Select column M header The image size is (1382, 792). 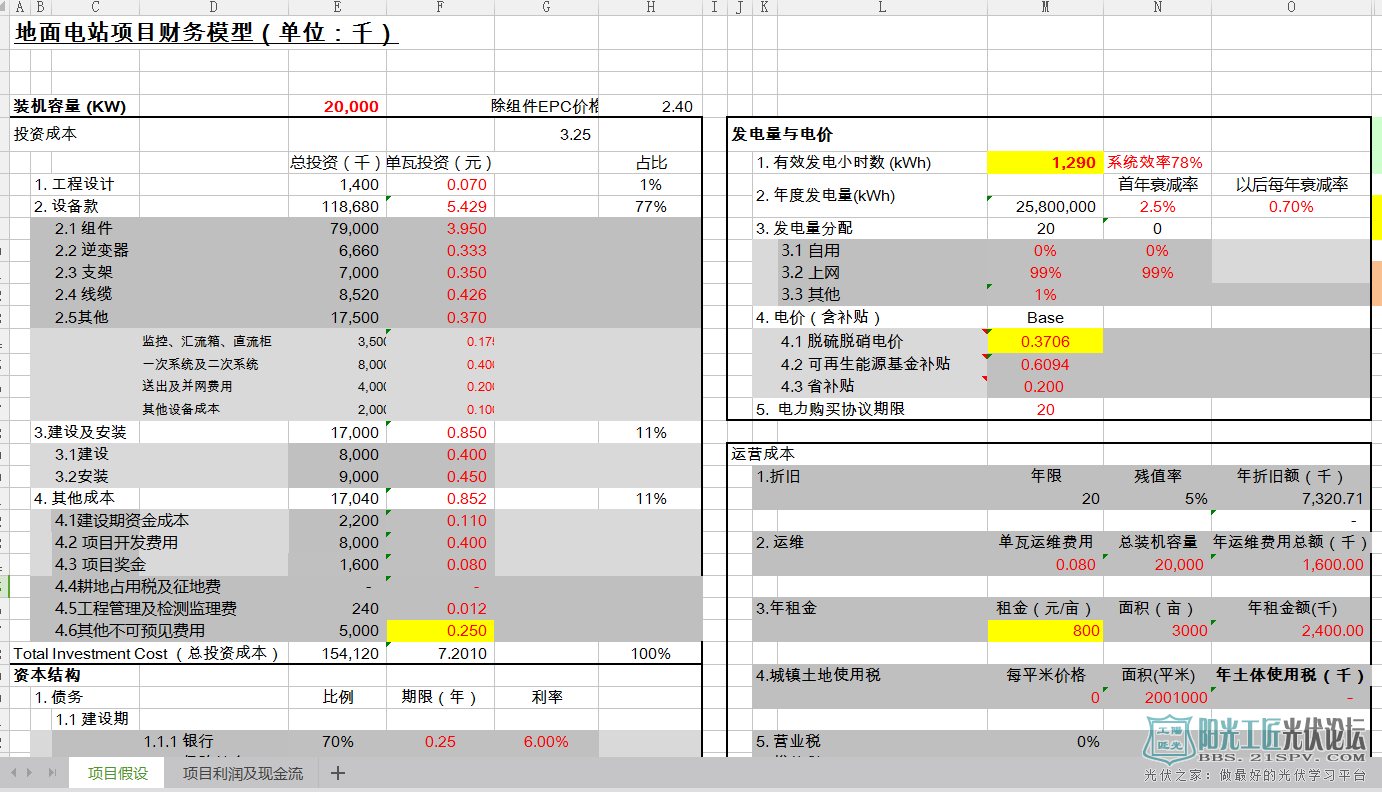1045,7
